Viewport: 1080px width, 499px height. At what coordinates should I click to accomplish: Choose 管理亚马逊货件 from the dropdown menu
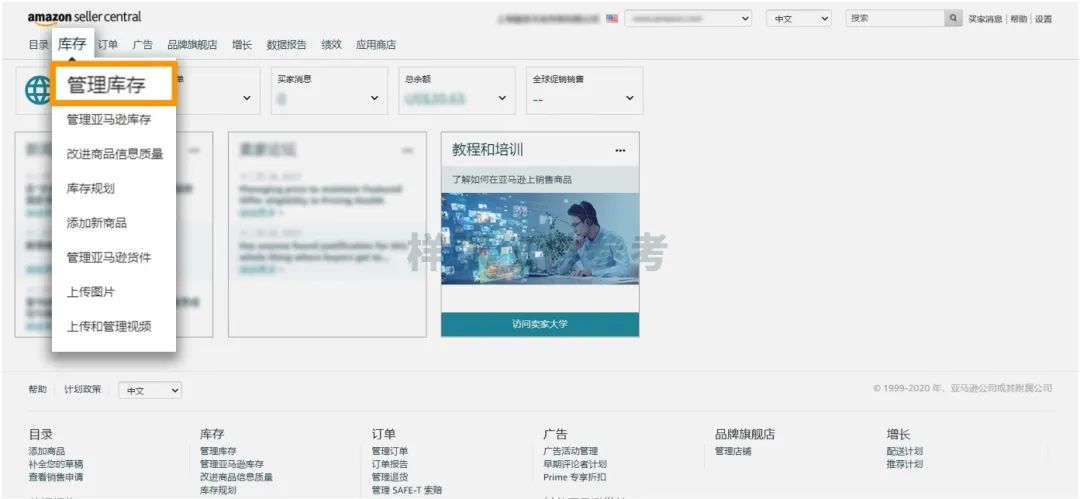108,258
